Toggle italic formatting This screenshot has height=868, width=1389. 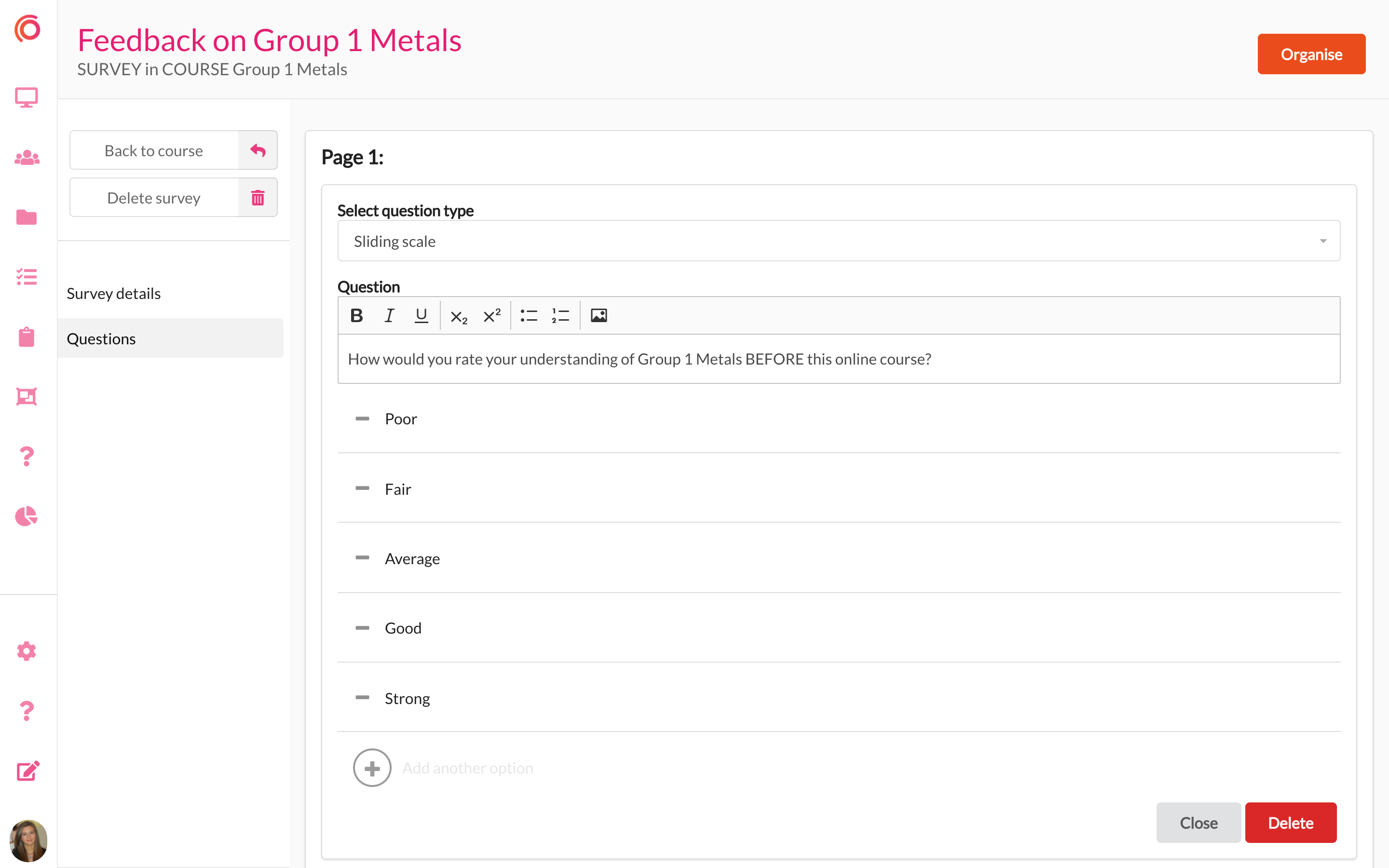click(389, 315)
